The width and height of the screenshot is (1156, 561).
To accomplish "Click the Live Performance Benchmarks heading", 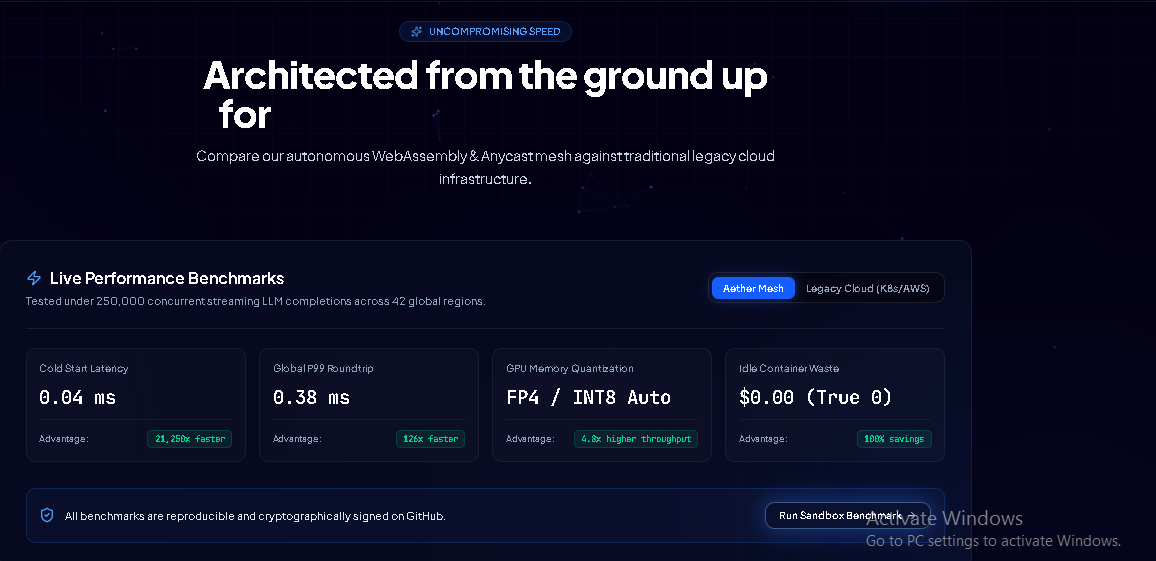I will [x=167, y=278].
